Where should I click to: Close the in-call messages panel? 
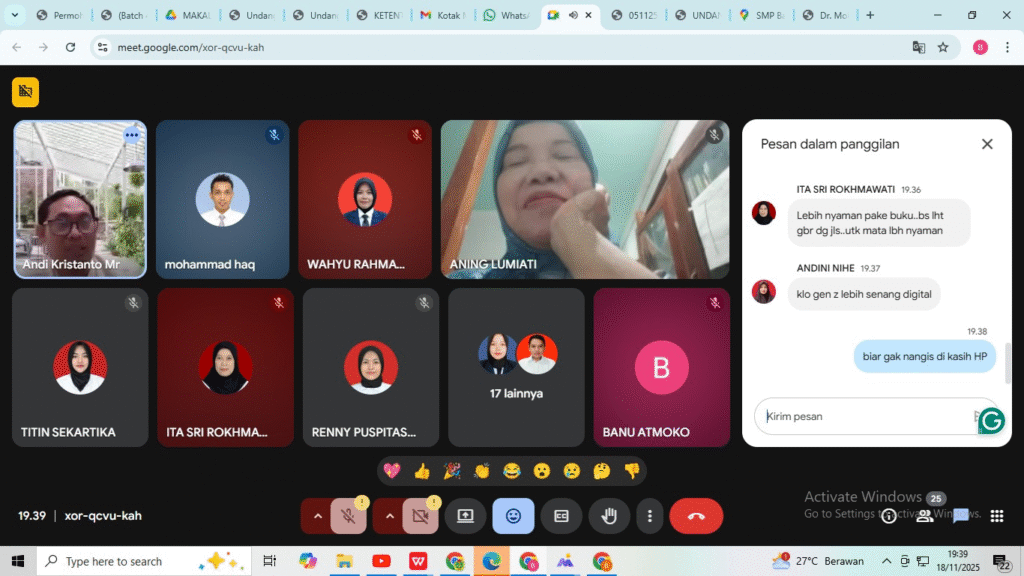987,144
